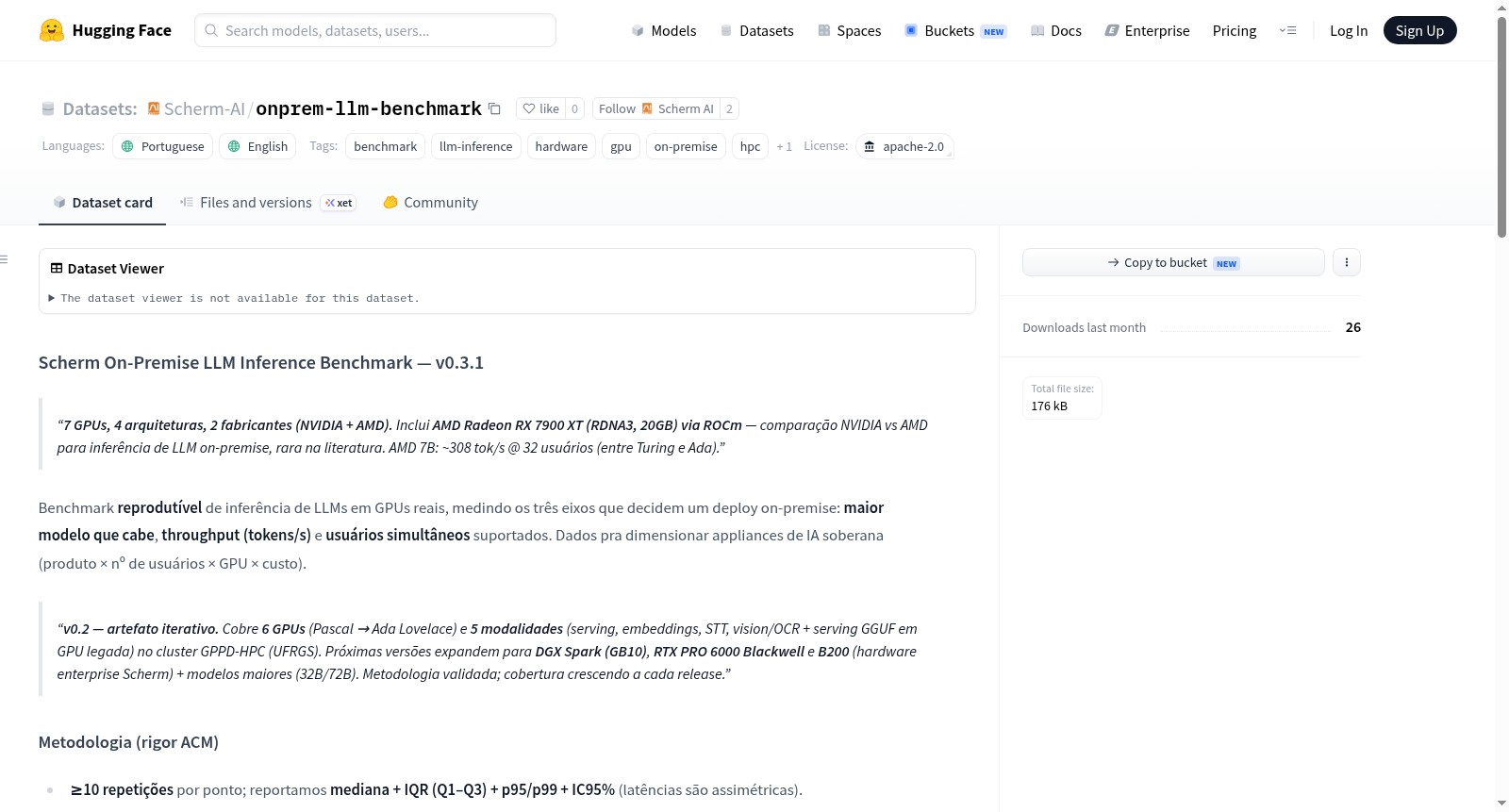The image size is (1509, 812).
Task: Open the table of contents sidebar icon
Action: pos(4,258)
